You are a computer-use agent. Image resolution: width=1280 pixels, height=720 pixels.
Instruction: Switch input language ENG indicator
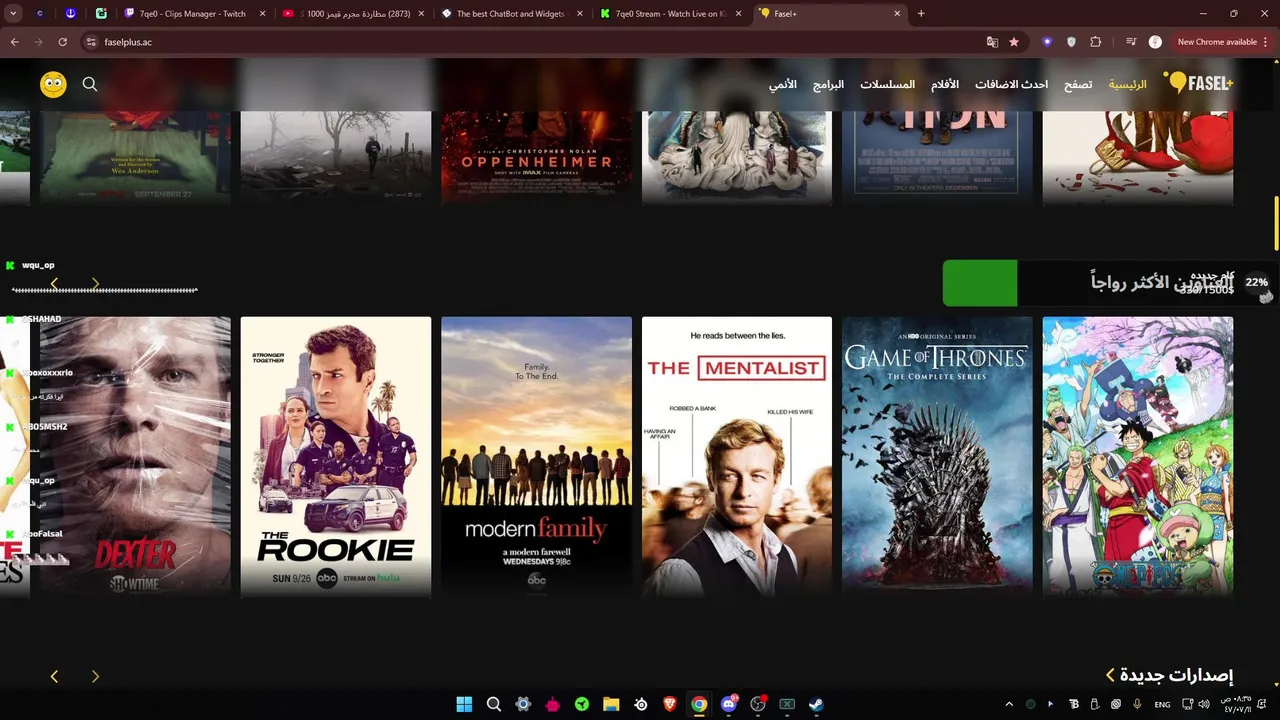click(x=1162, y=704)
